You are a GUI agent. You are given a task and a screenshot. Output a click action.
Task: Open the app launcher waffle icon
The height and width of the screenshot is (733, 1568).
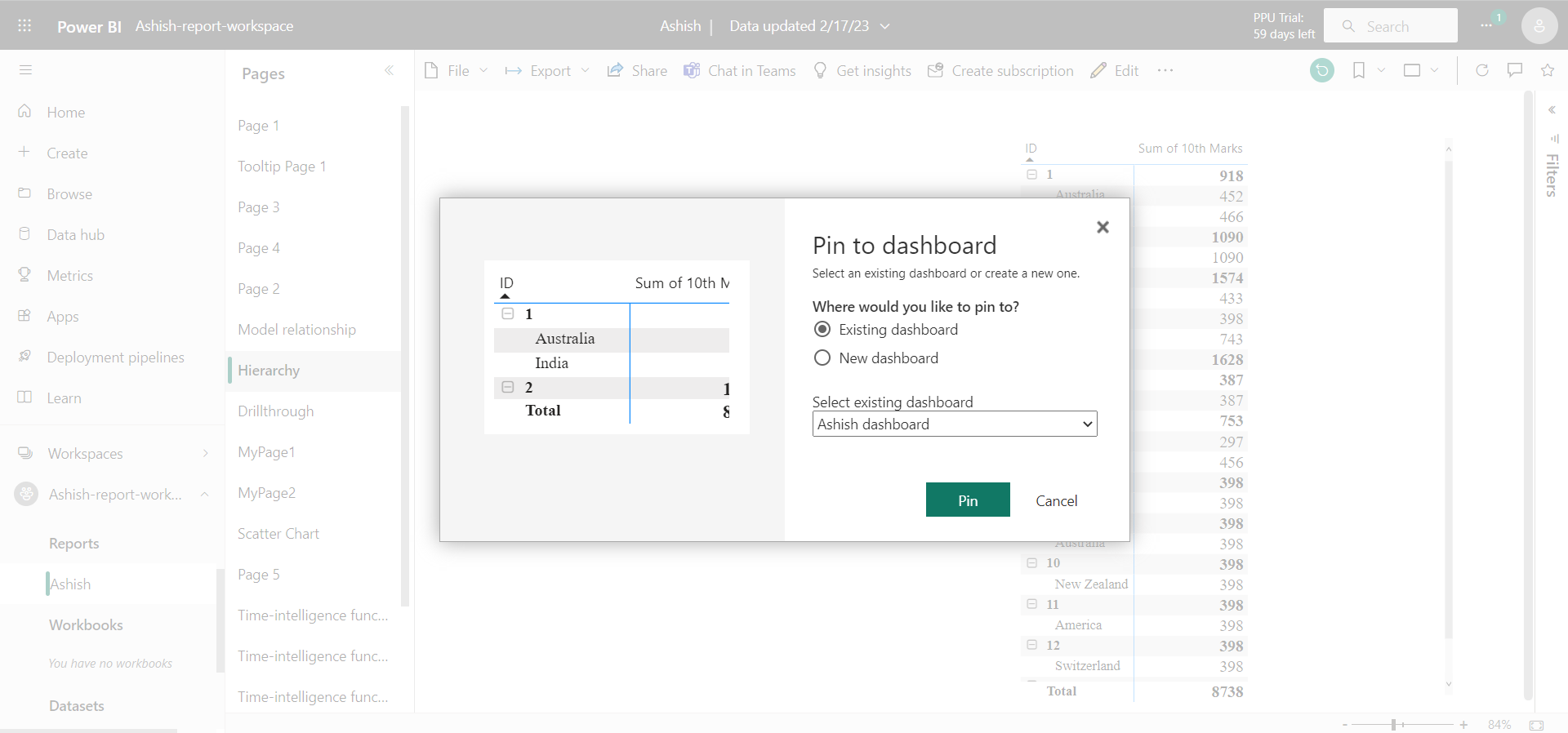tap(24, 26)
